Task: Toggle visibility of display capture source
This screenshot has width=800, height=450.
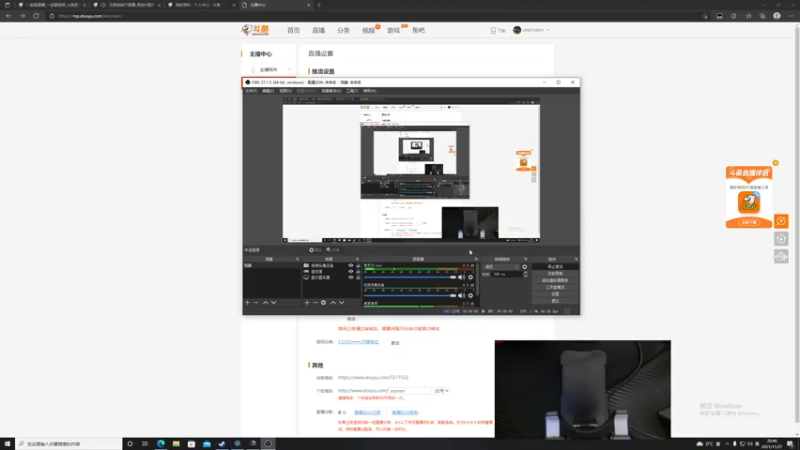Action: tap(351, 278)
